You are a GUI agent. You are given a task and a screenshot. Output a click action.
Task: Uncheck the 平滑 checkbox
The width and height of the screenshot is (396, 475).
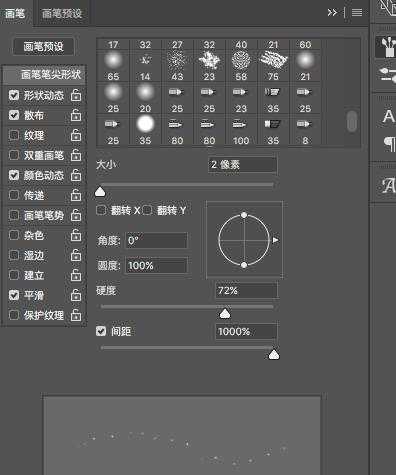tap(14, 295)
